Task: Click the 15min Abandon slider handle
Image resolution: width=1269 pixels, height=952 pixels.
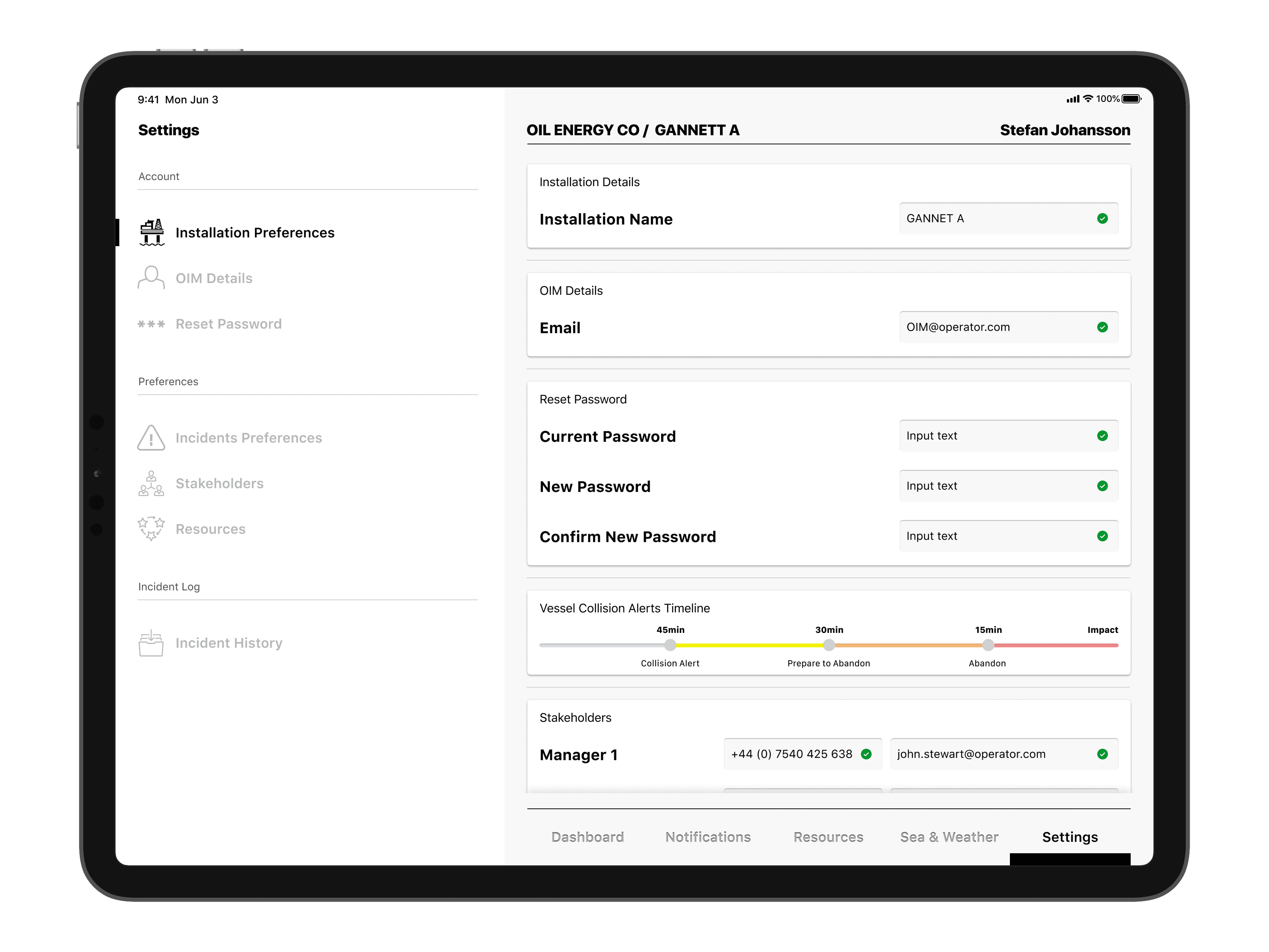Action: [988, 645]
